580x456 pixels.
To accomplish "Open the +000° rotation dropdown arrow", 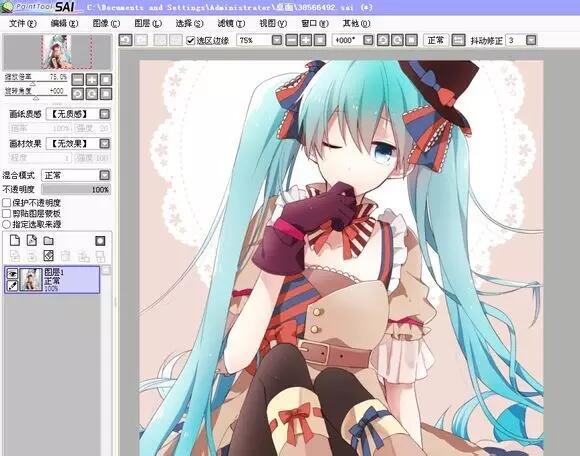I will pyautogui.click(x=368, y=40).
